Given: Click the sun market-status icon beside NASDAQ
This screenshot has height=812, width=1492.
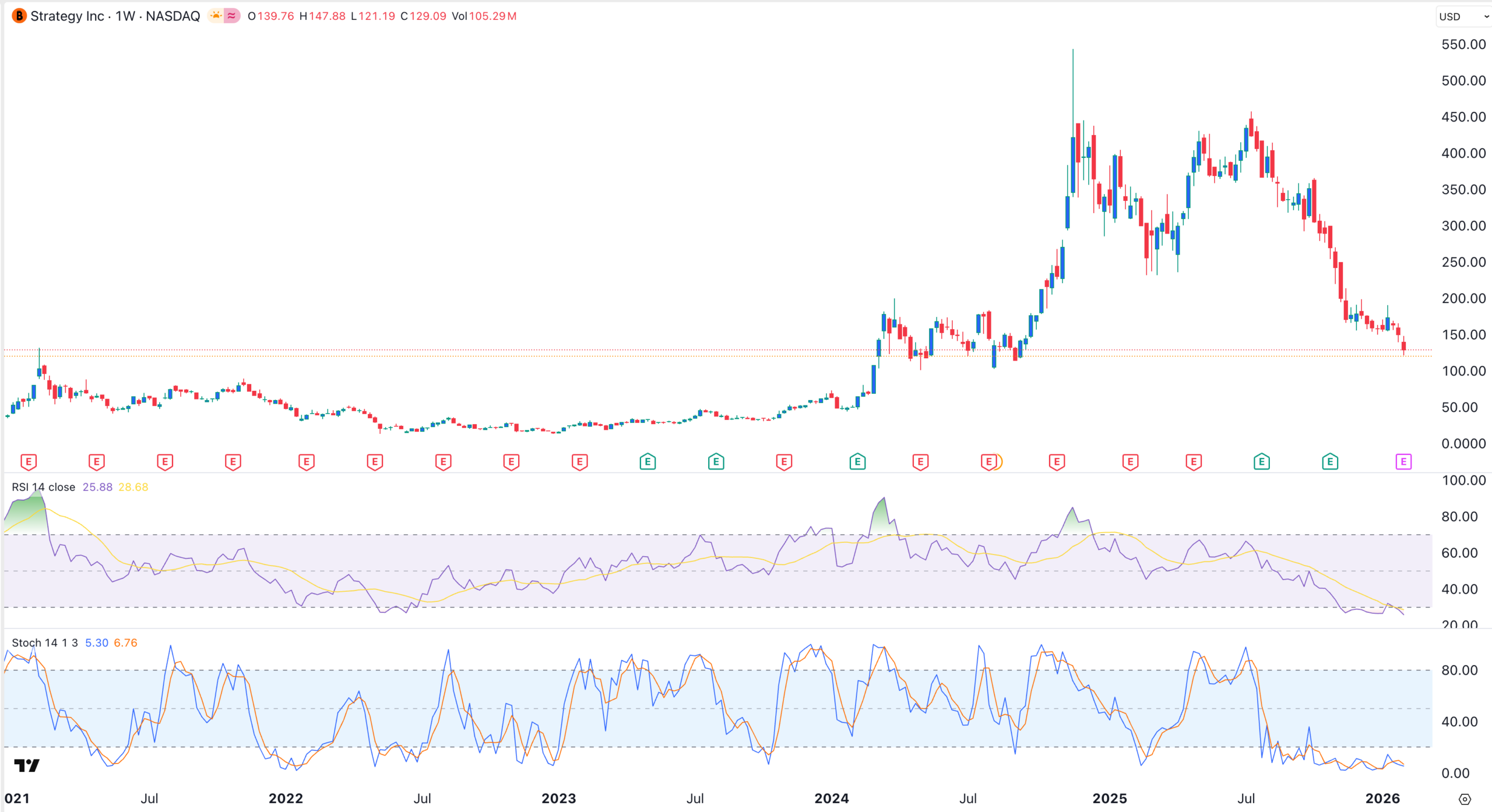Looking at the screenshot, I should pos(216,16).
